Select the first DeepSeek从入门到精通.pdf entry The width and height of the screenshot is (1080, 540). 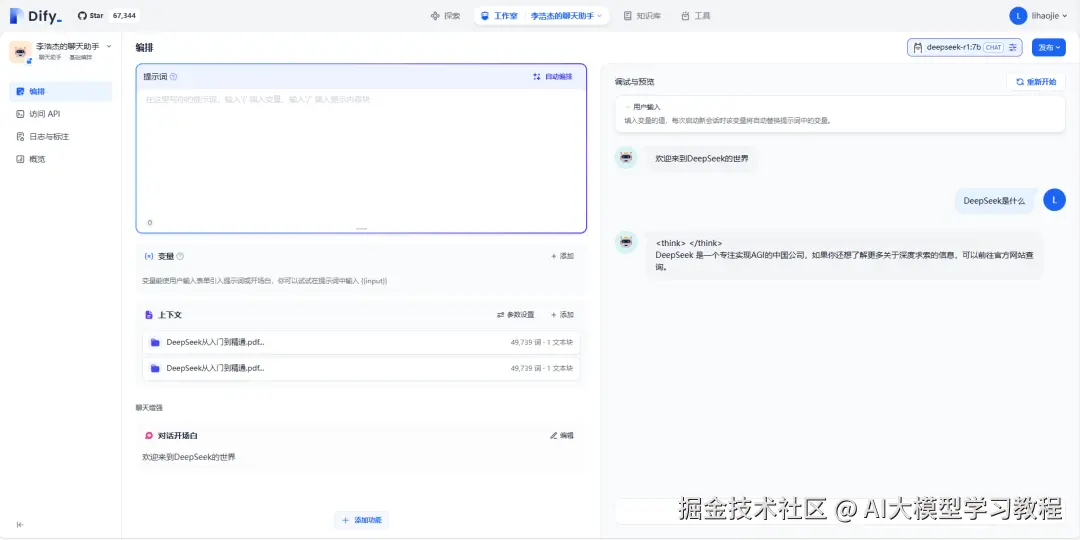coord(361,342)
